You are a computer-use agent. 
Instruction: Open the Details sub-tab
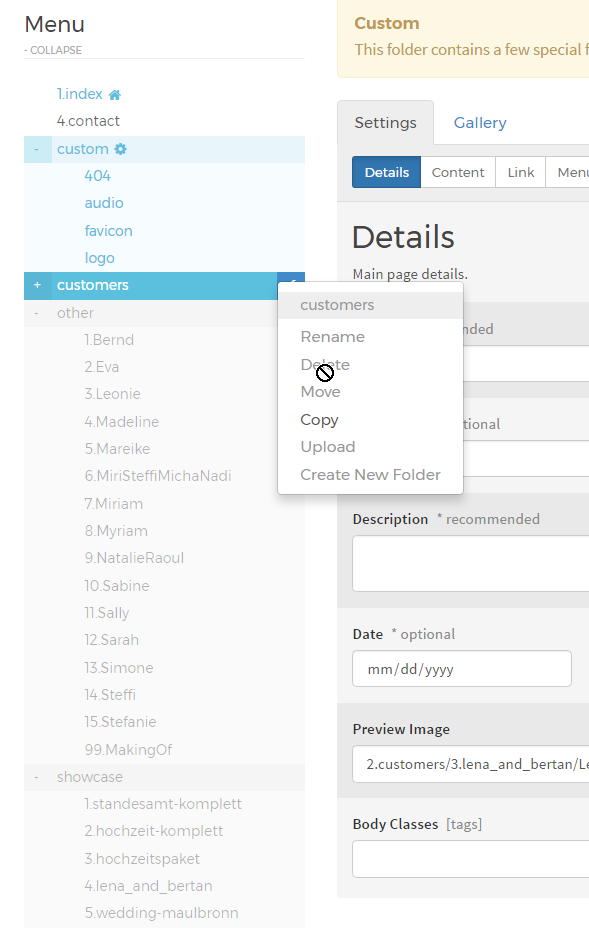387,173
